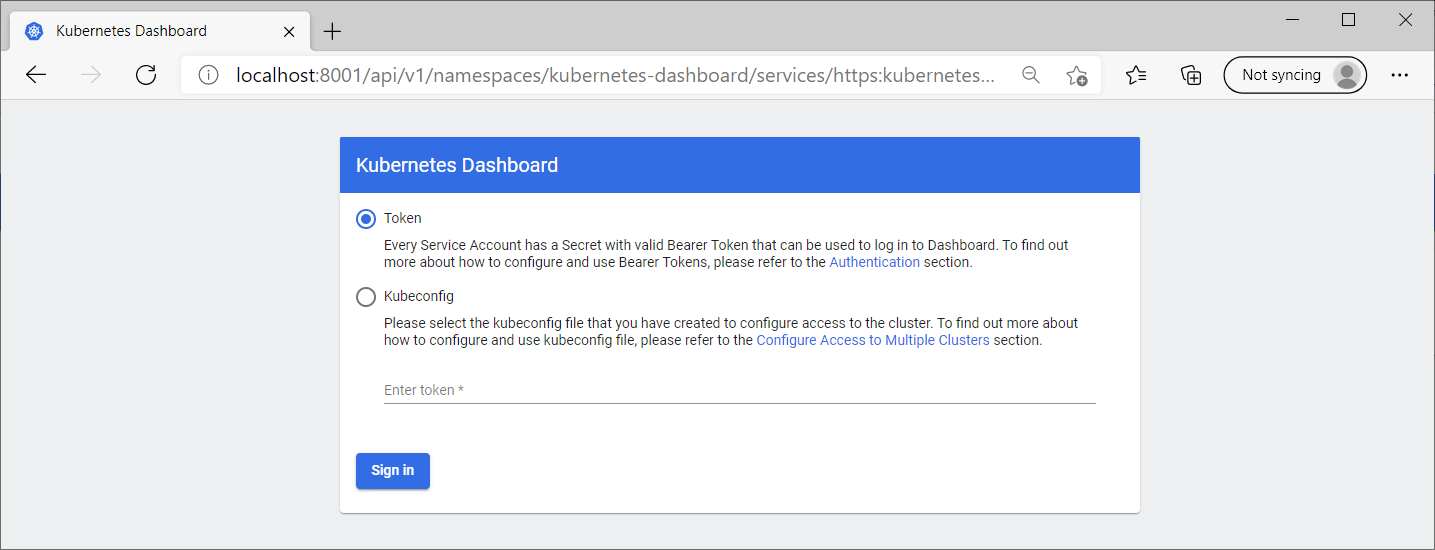View site information via the info icon
The width and height of the screenshot is (1435, 550).
tap(208, 75)
